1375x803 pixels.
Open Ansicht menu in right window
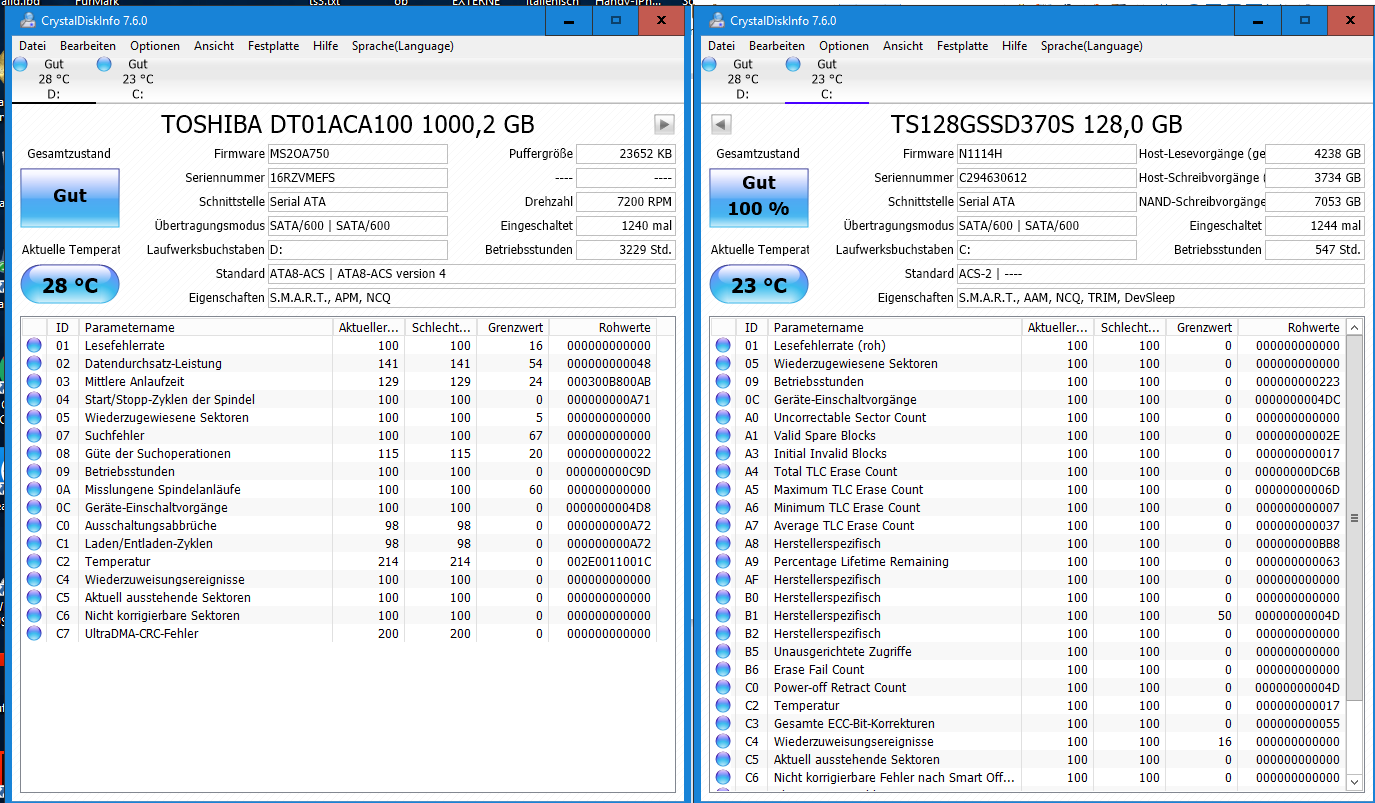[x=903, y=46]
